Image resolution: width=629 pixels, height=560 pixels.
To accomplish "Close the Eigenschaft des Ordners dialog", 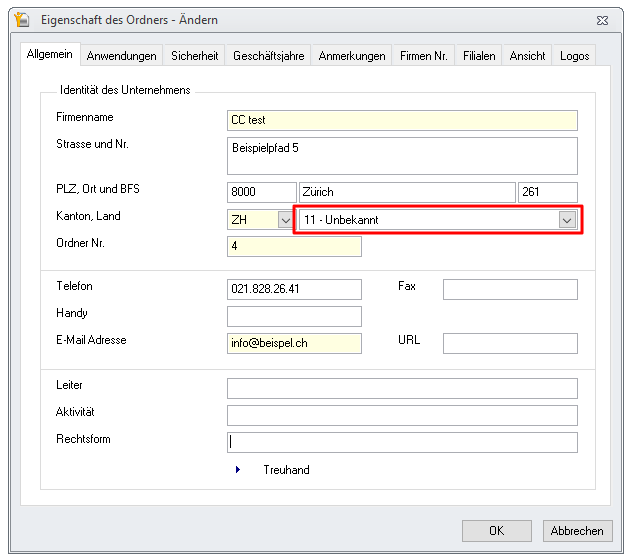I will pyautogui.click(x=601, y=20).
